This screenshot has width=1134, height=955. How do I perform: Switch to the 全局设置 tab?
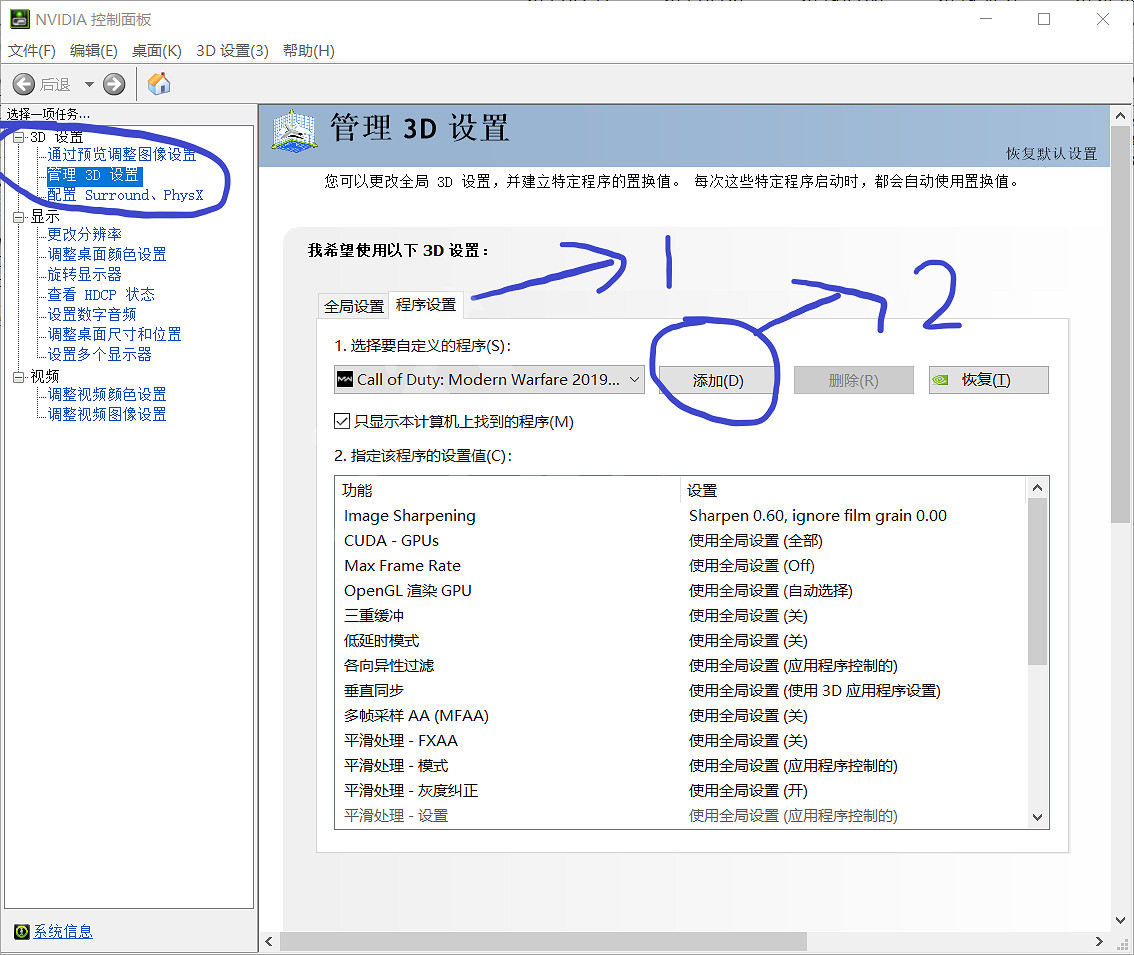(x=353, y=306)
